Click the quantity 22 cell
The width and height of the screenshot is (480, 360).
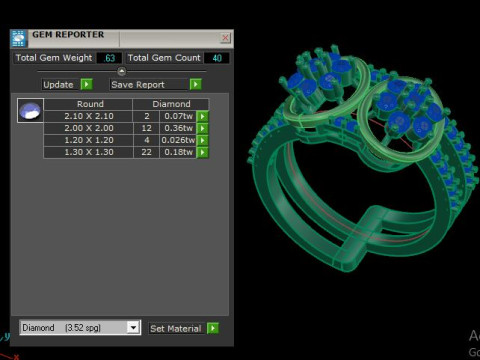[x=147, y=152]
